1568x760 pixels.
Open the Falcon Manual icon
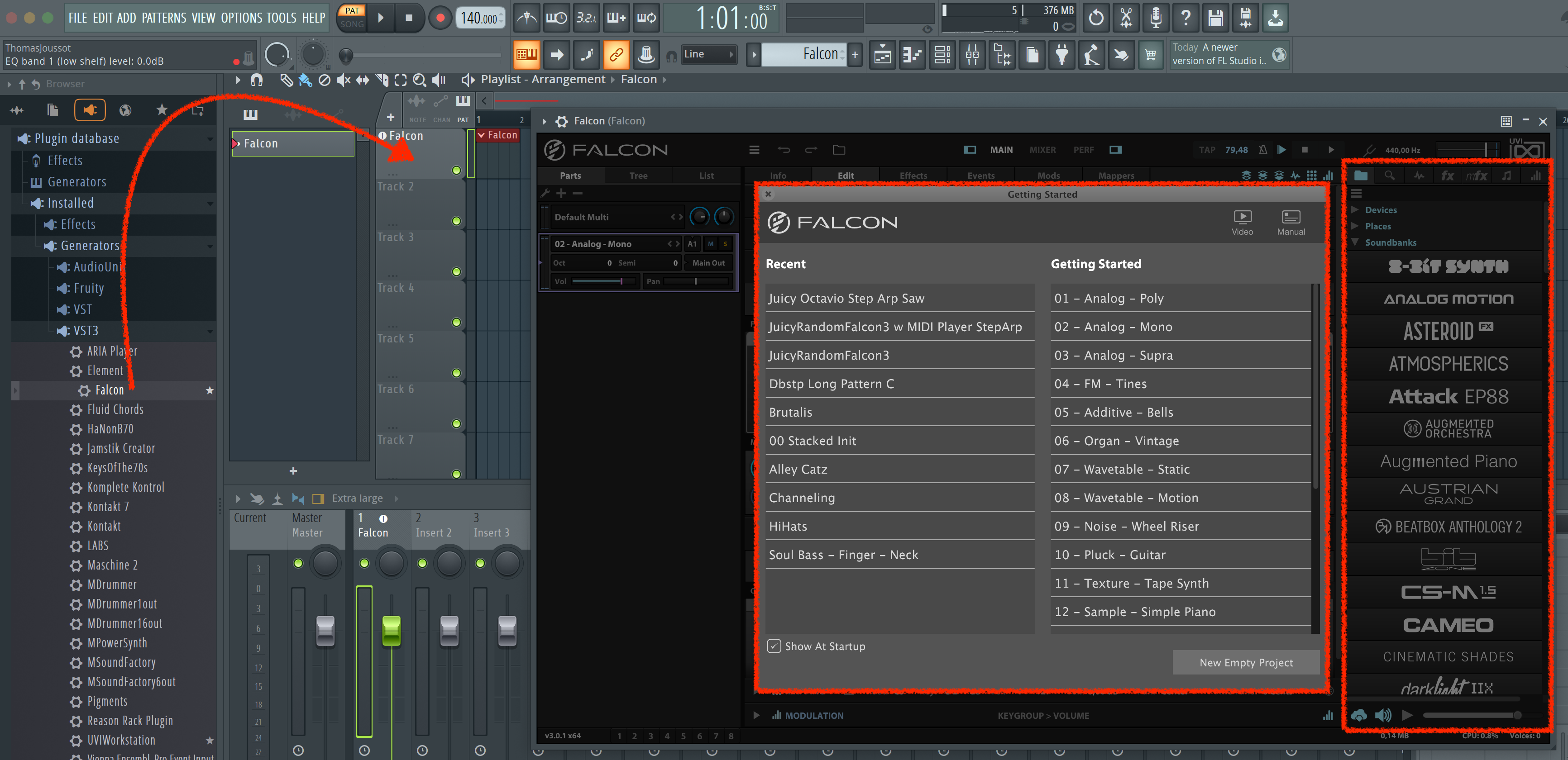(1291, 223)
